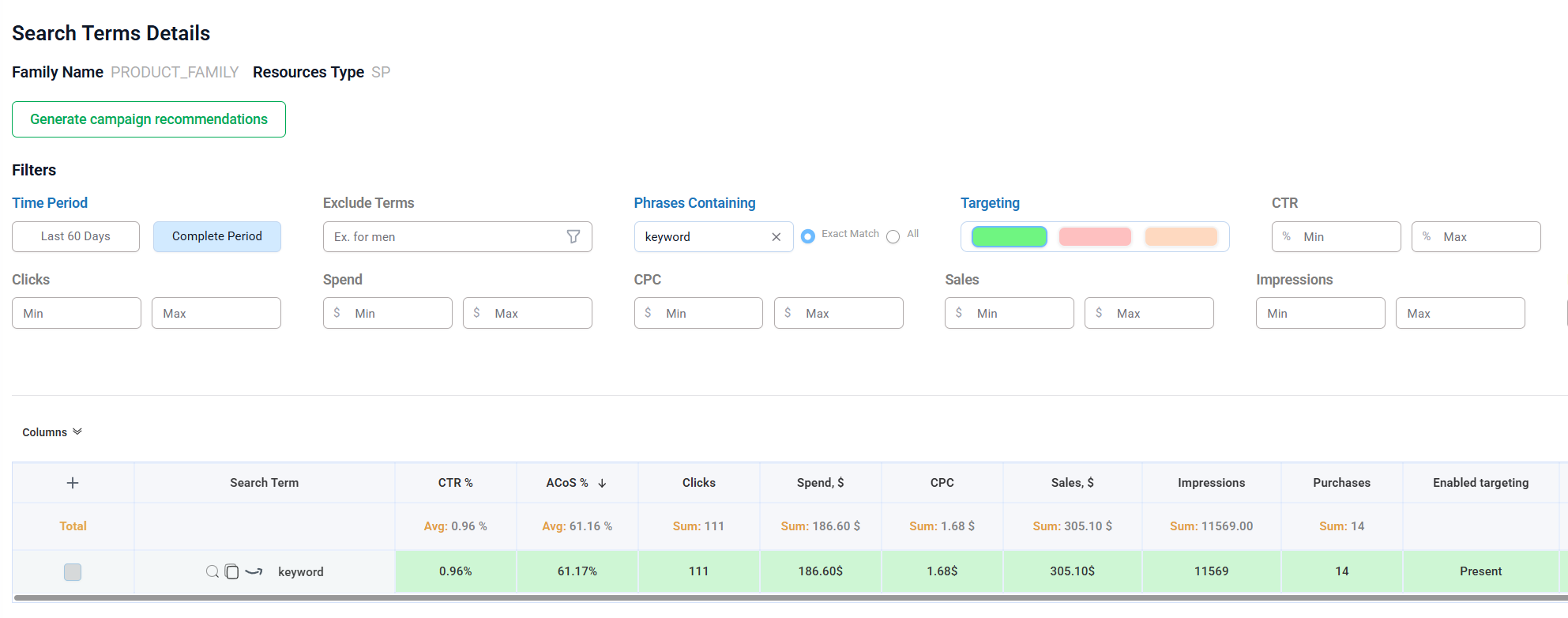Click Generate campaign recommendations button
This screenshot has width=1568, height=618.
tap(149, 119)
